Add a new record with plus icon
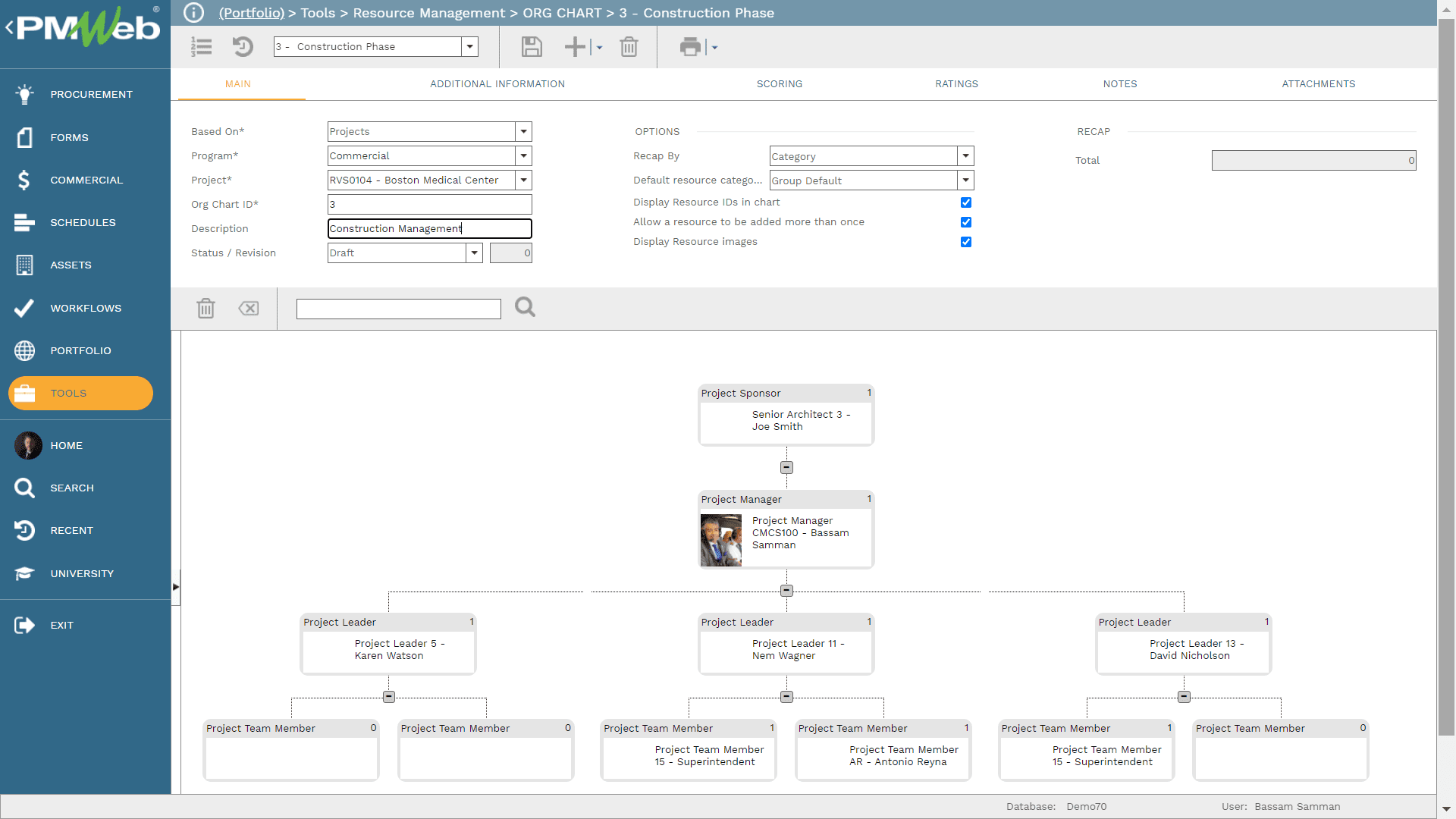This screenshot has width=1456, height=819. pyautogui.click(x=576, y=47)
